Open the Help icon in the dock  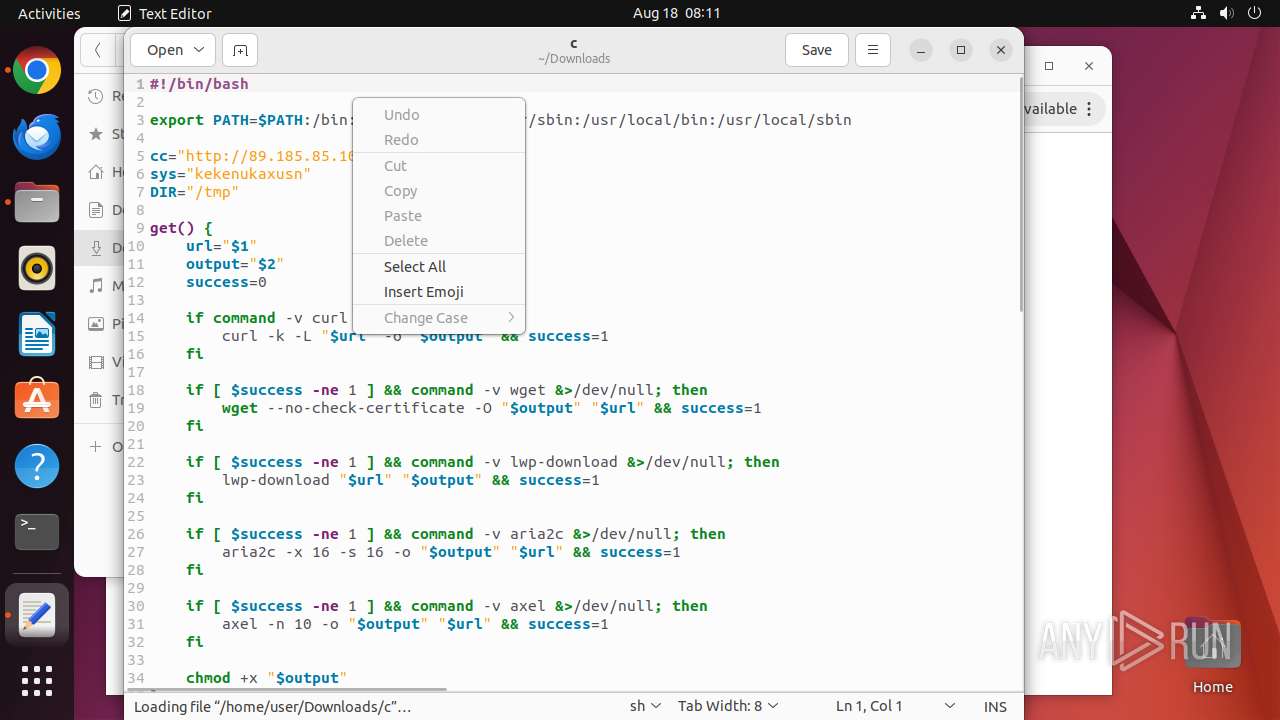tap(37, 467)
